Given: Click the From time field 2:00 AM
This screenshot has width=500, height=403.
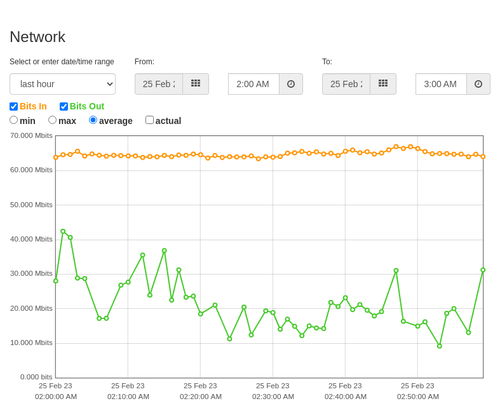Looking at the screenshot, I should click(x=254, y=84).
